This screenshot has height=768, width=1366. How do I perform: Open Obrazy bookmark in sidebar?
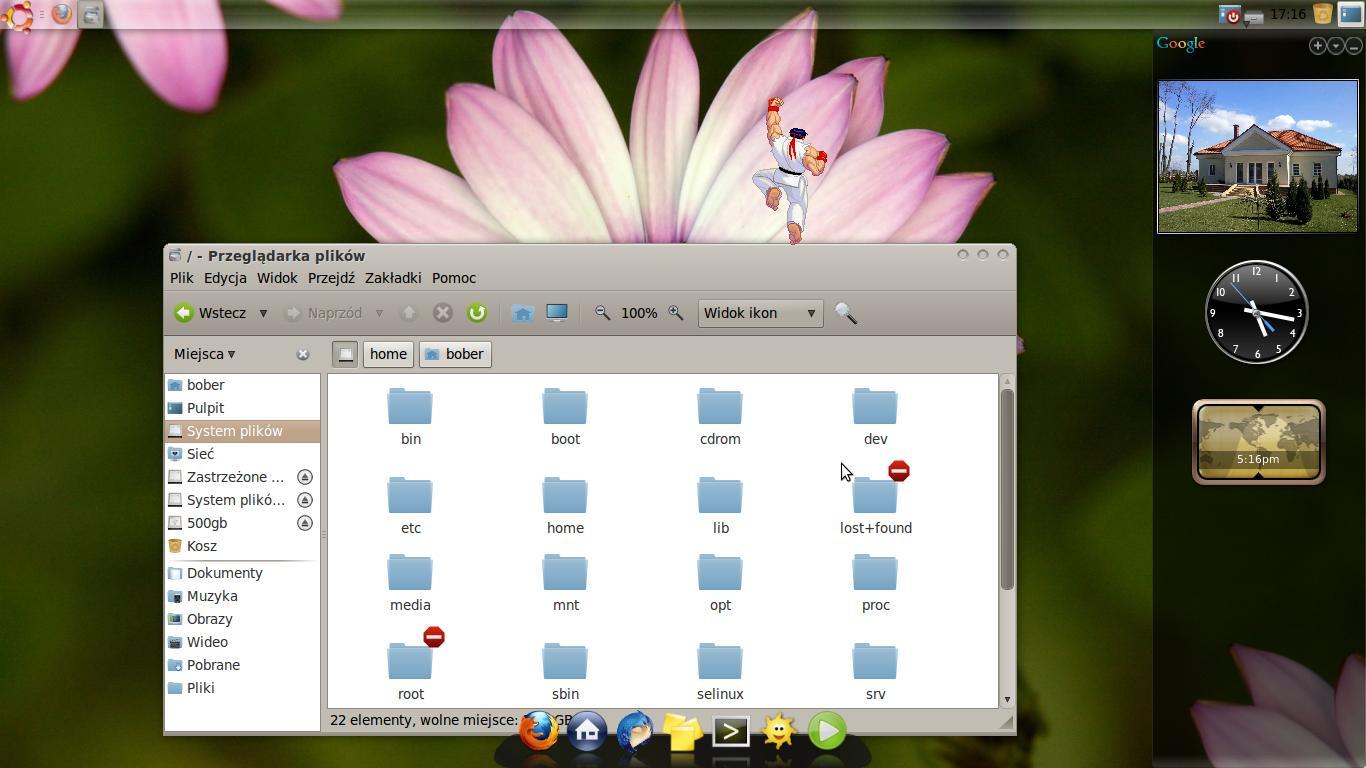point(242,619)
